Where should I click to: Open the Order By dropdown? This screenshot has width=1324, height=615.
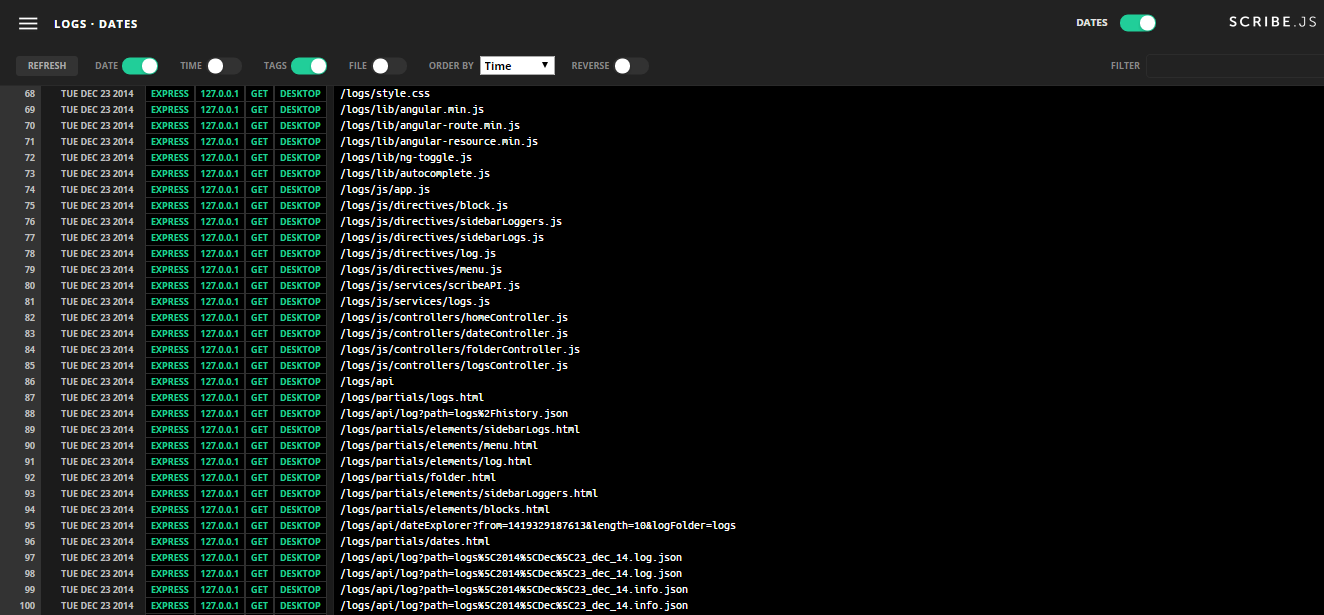(x=517, y=66)
